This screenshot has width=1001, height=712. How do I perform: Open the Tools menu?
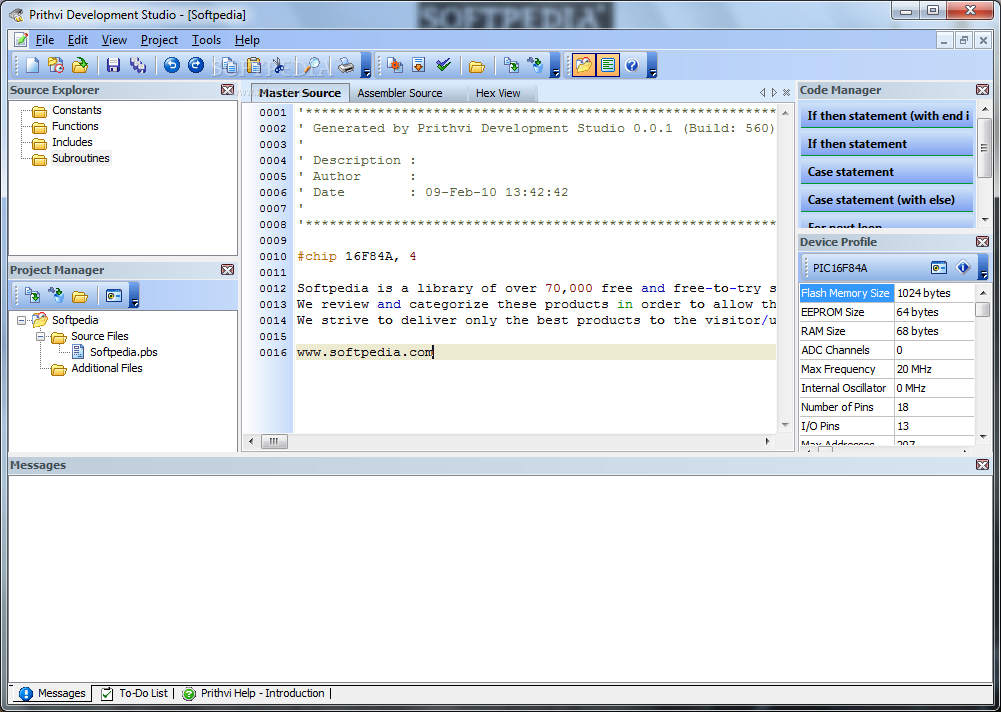(x=206, y=40)
